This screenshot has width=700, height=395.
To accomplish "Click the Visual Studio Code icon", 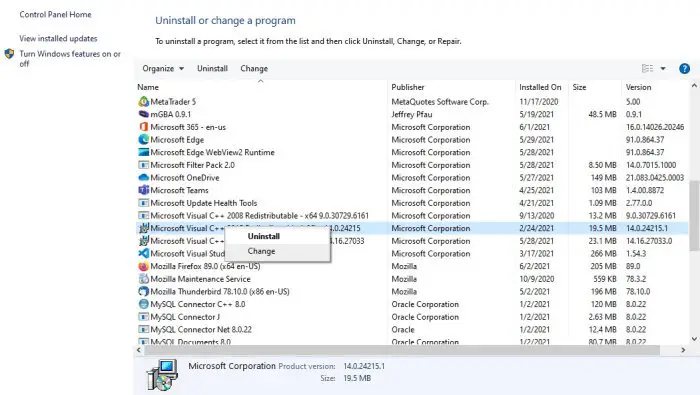I will coord(143,254).
